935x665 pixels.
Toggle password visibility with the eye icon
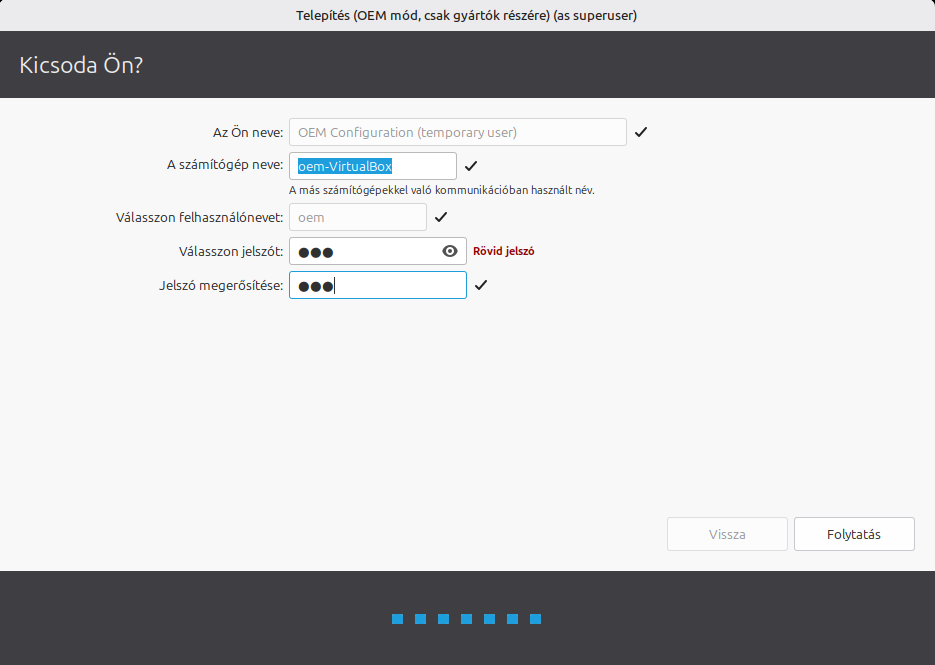tap(450, 251)
